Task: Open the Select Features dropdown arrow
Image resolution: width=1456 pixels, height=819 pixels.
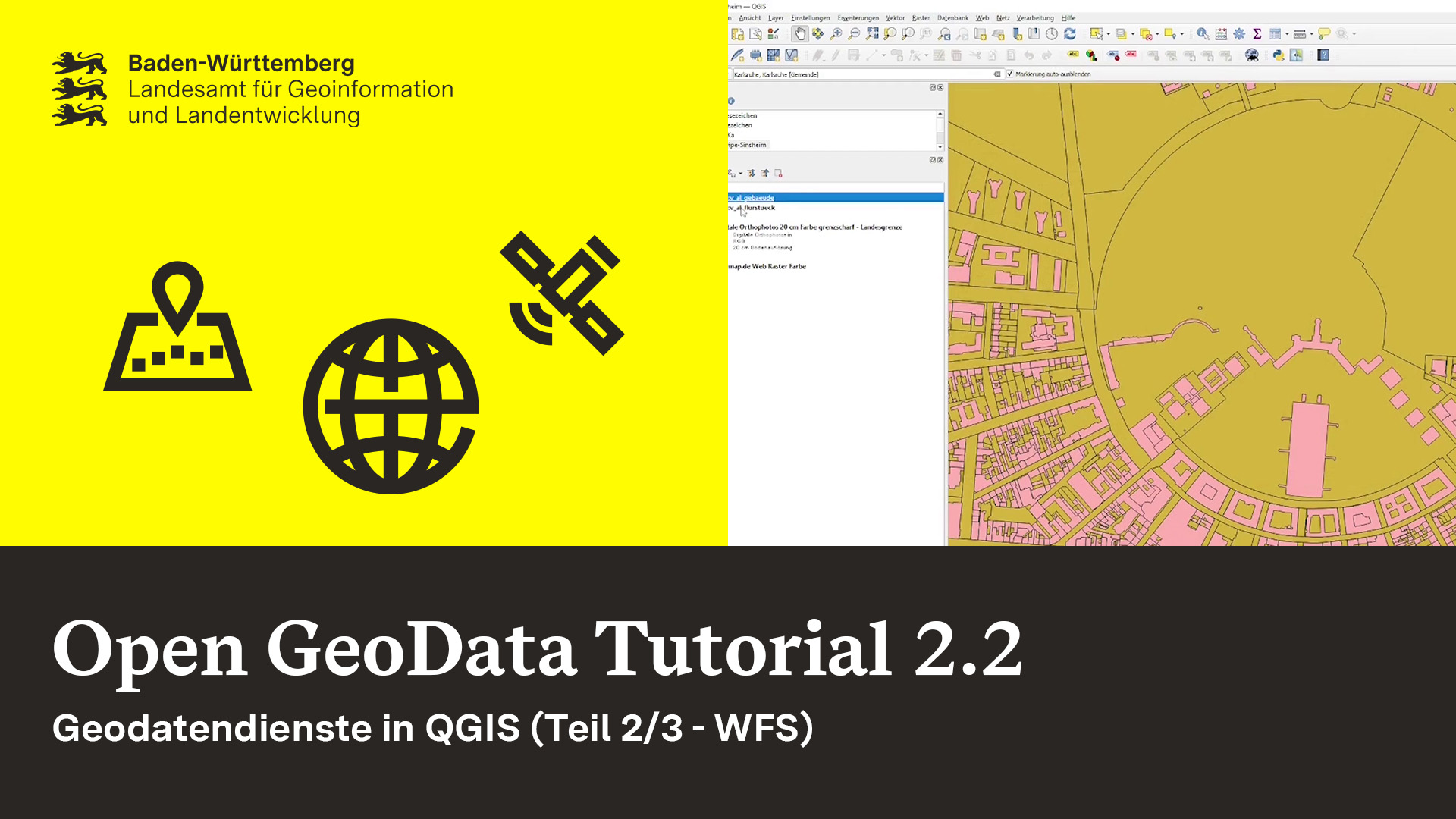Action: pyautogui.click(x=1108, y=34)
